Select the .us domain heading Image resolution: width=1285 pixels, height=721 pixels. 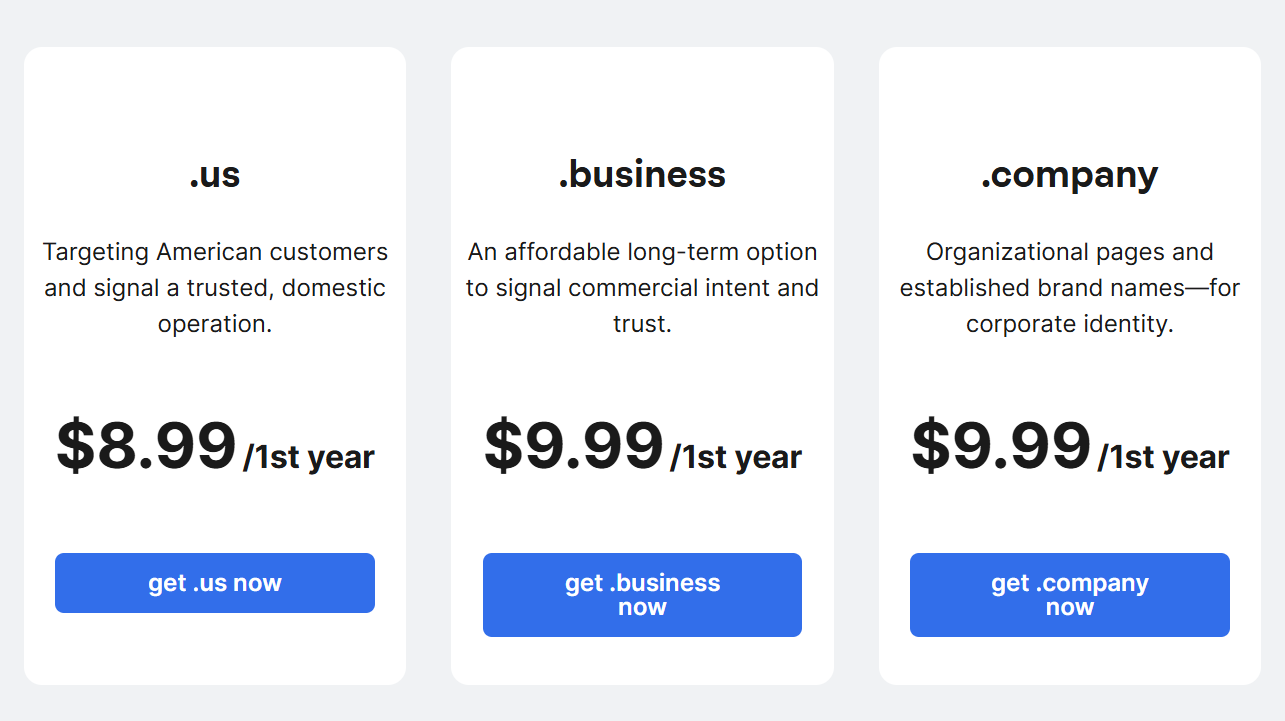click(x=214, y=173)
